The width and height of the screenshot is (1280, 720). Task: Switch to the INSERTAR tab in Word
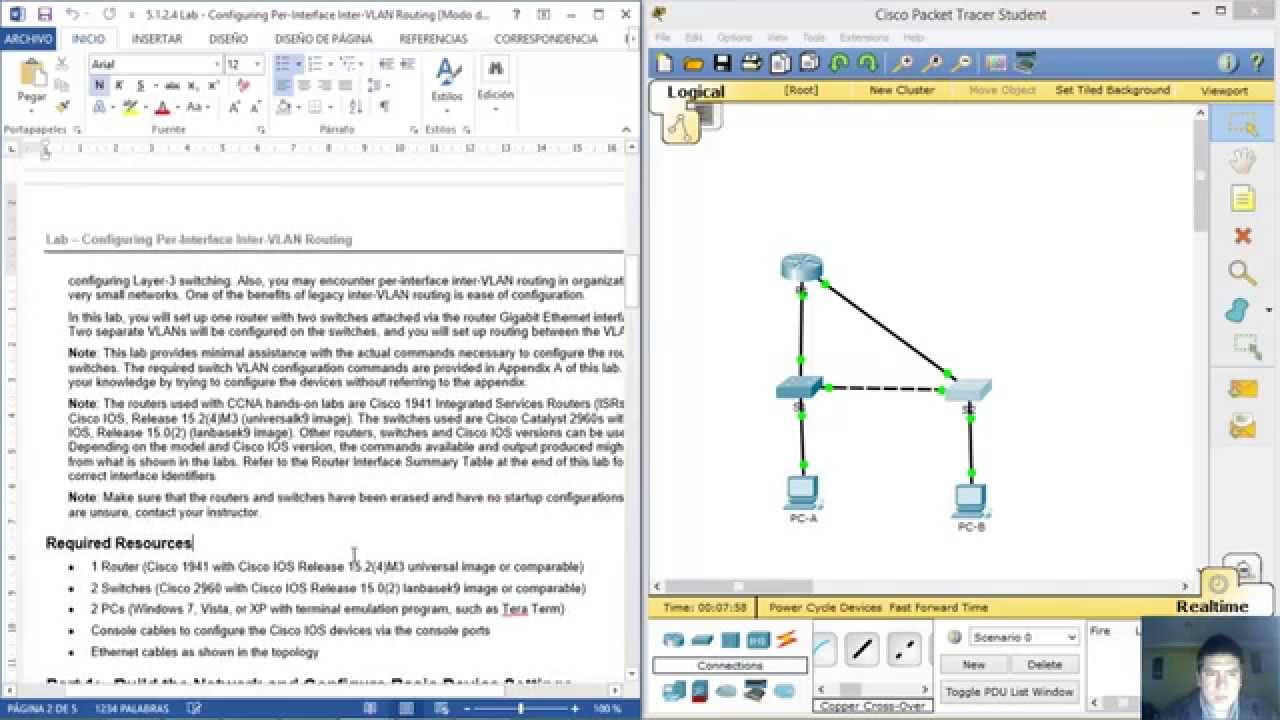157,39
